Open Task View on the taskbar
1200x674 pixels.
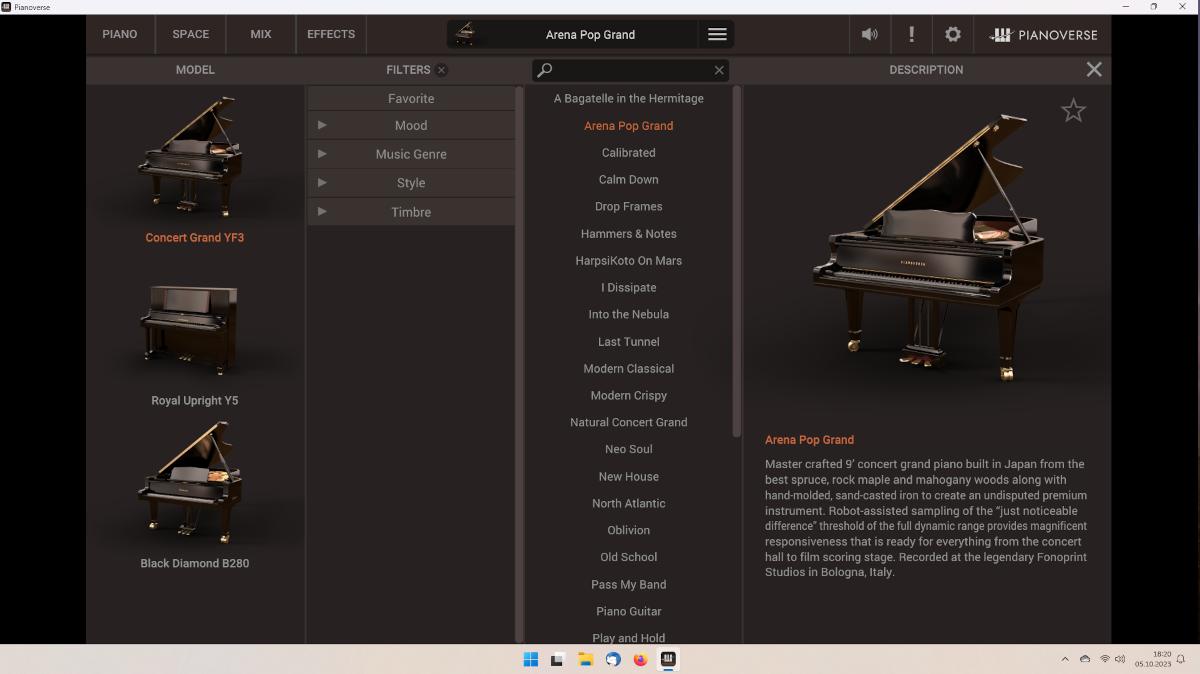pos(557,659)
